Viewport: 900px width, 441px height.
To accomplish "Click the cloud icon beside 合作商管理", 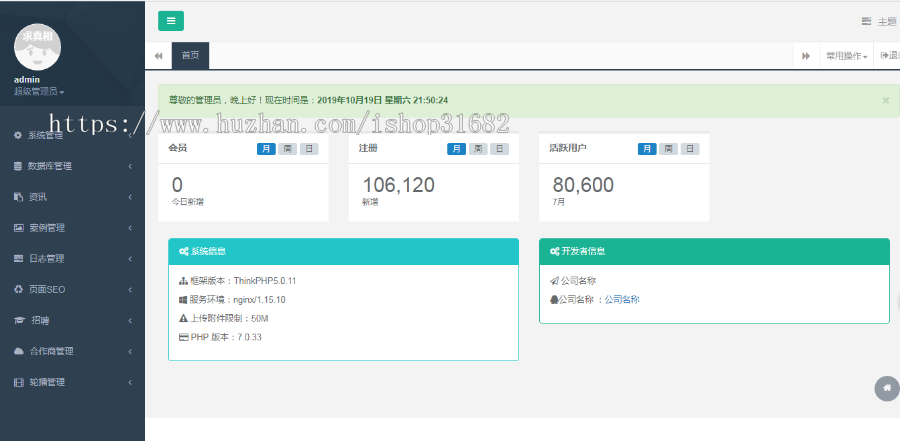I will [x=19, y=351].
